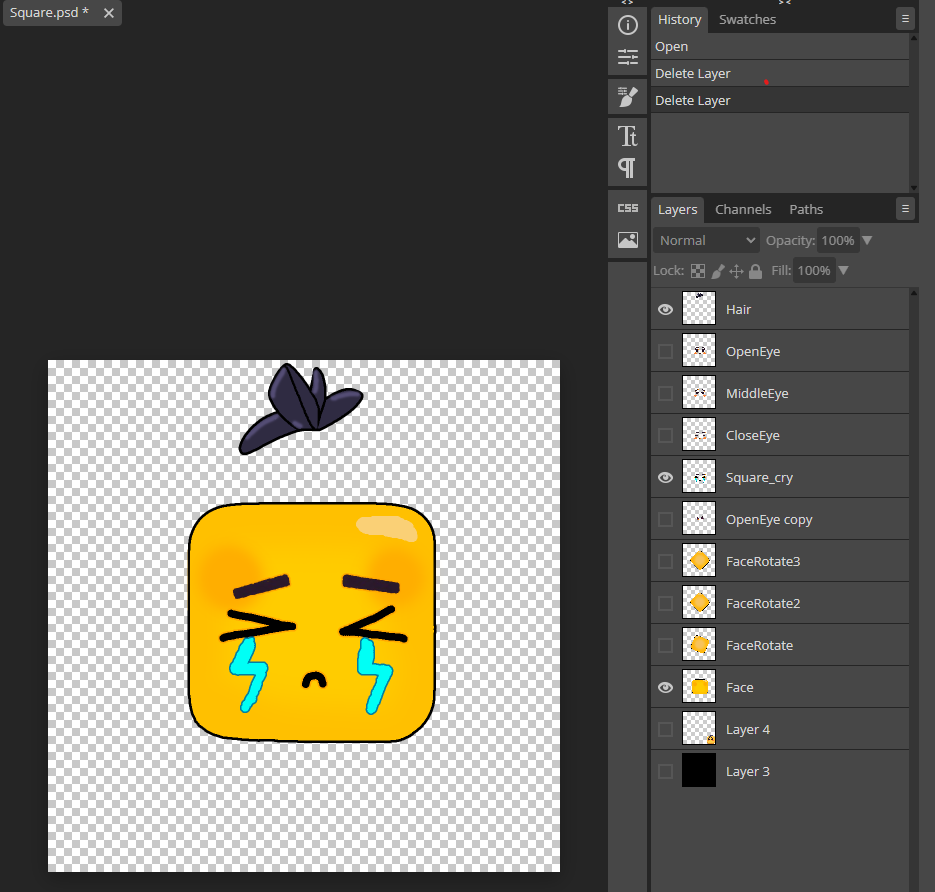This screenshot has width=935, height=892.
Task: Show the MiddleEye layer
Action: click(665, 394)
